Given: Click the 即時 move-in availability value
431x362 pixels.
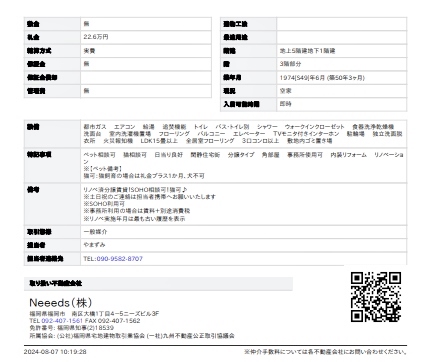Looking at the screenshot, I should tap(286, 104).
